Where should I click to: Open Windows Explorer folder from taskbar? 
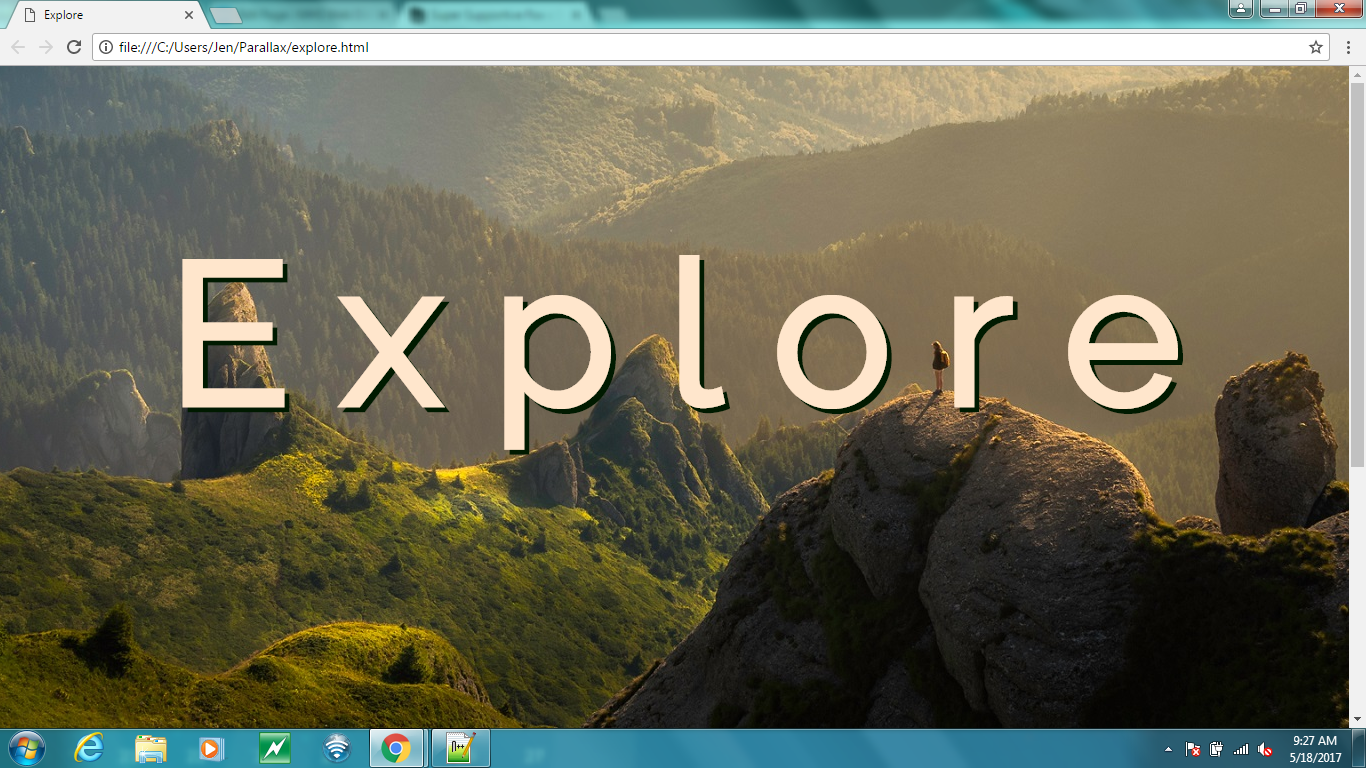point(151,748)
